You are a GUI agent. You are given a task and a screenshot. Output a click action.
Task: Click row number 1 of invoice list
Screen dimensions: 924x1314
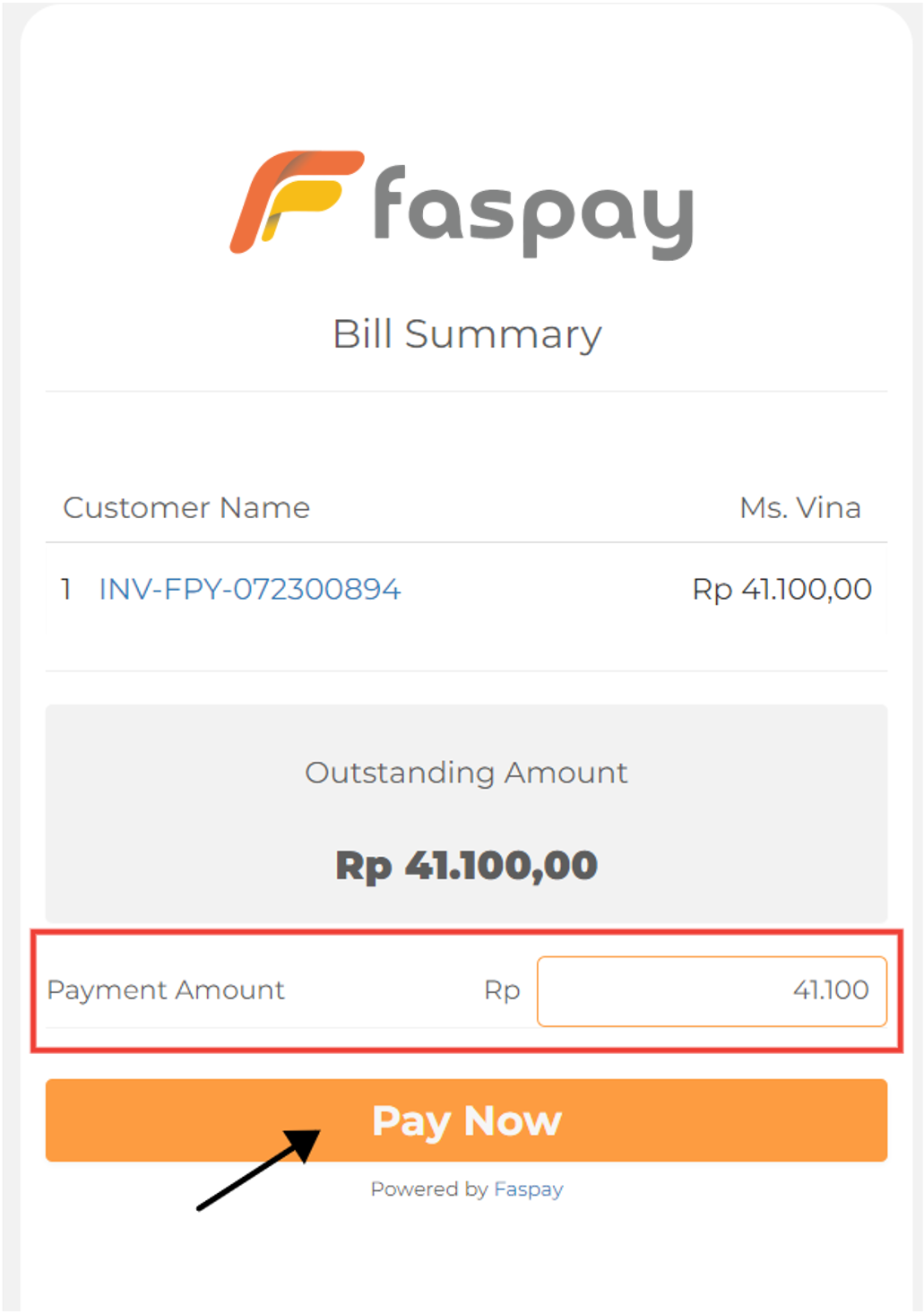point(66,589)
